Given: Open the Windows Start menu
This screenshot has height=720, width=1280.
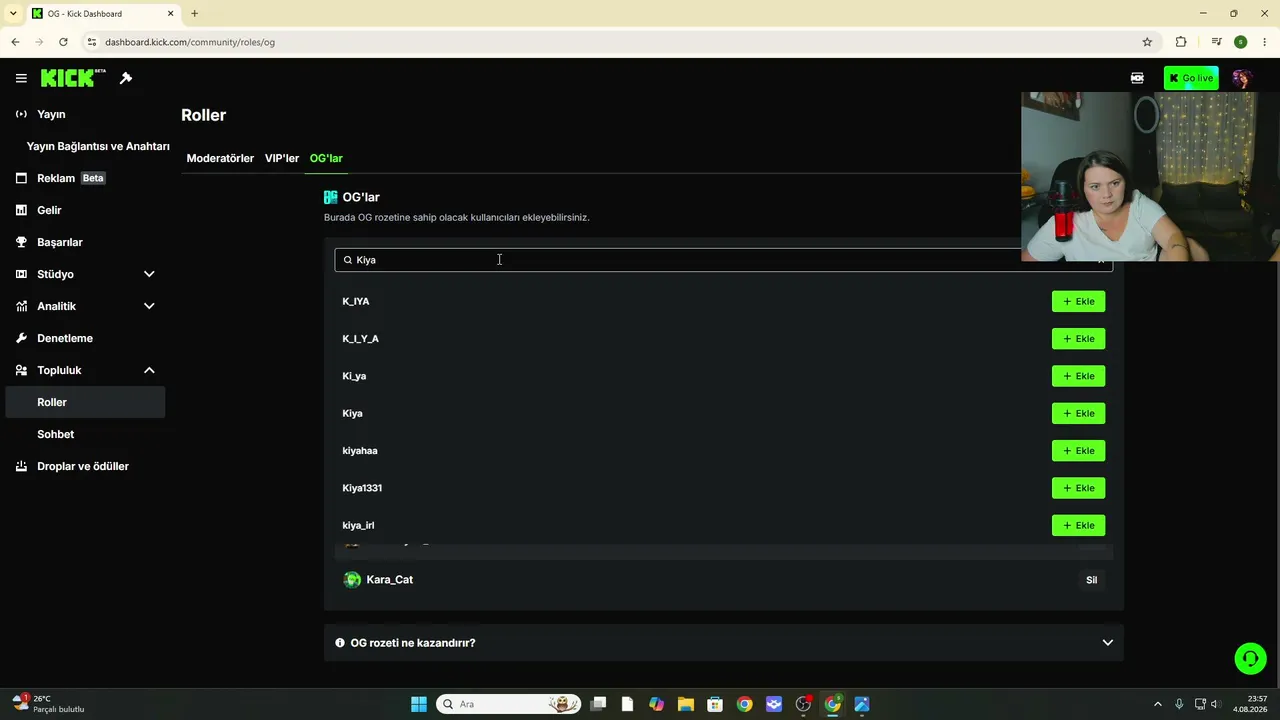Looking at the screenshot, I should pos(418,704).
